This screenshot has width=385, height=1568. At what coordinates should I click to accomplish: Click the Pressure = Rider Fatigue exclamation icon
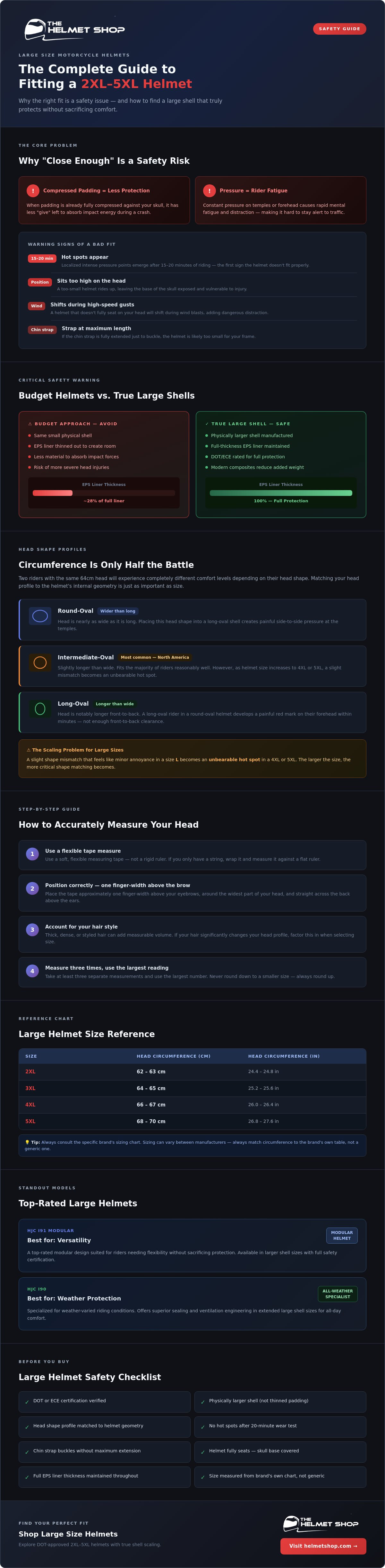(209, 190)
